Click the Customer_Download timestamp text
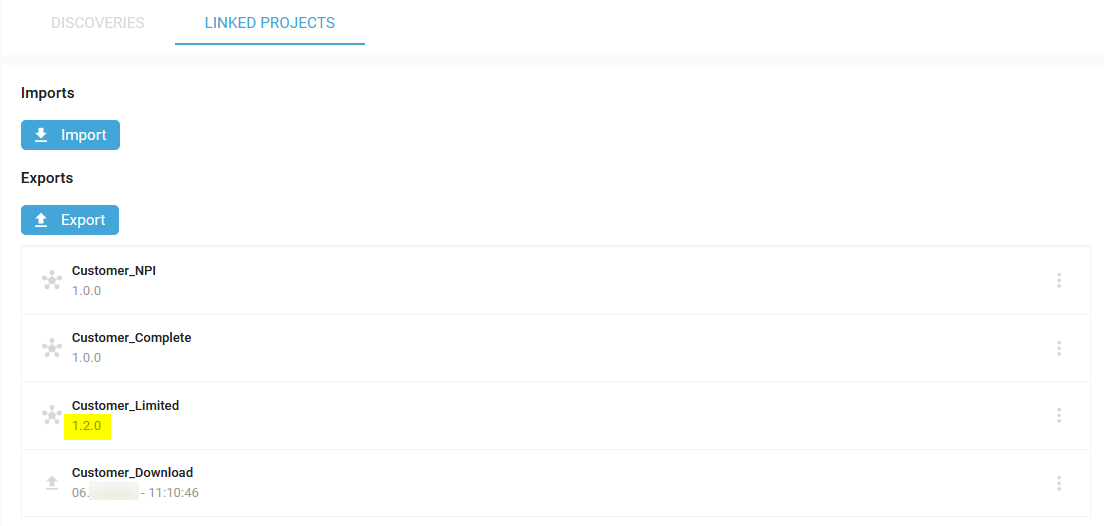 point(135,493)
